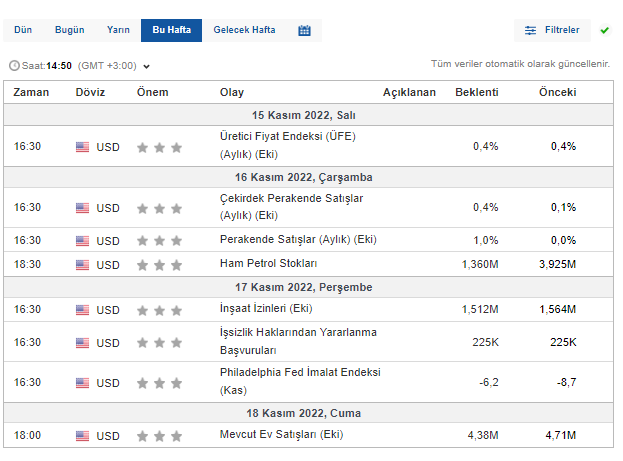This screenshot has width=623, height=461.
Task: Click importance stars for İnşaat İzinleri row
Action: click(160, 309)
